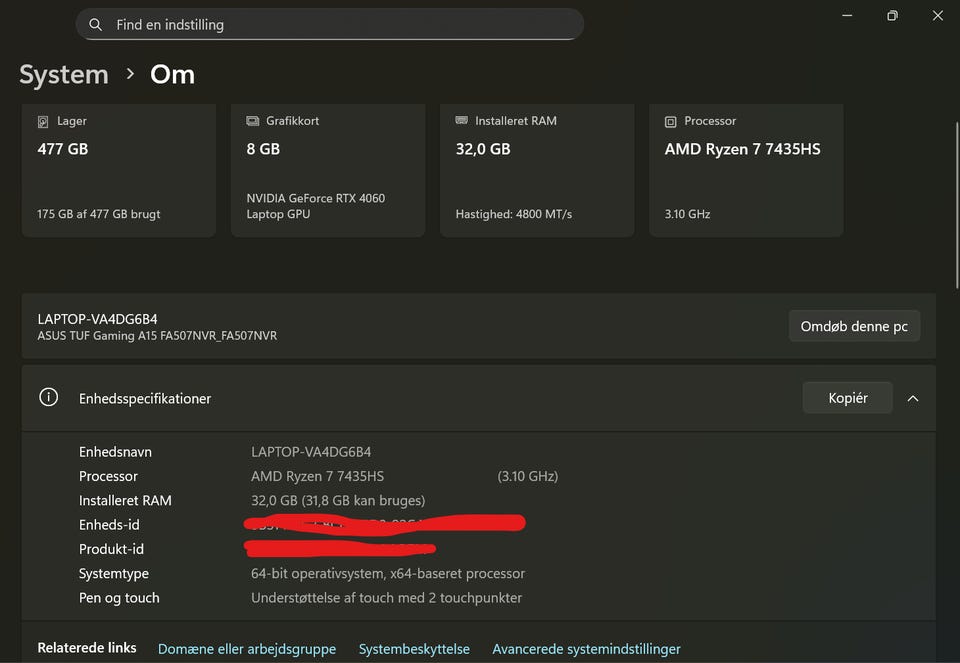Select 'ASUS TUF Gaming A15 FA507NVR_FA507NVR' text

click(157, 335)
